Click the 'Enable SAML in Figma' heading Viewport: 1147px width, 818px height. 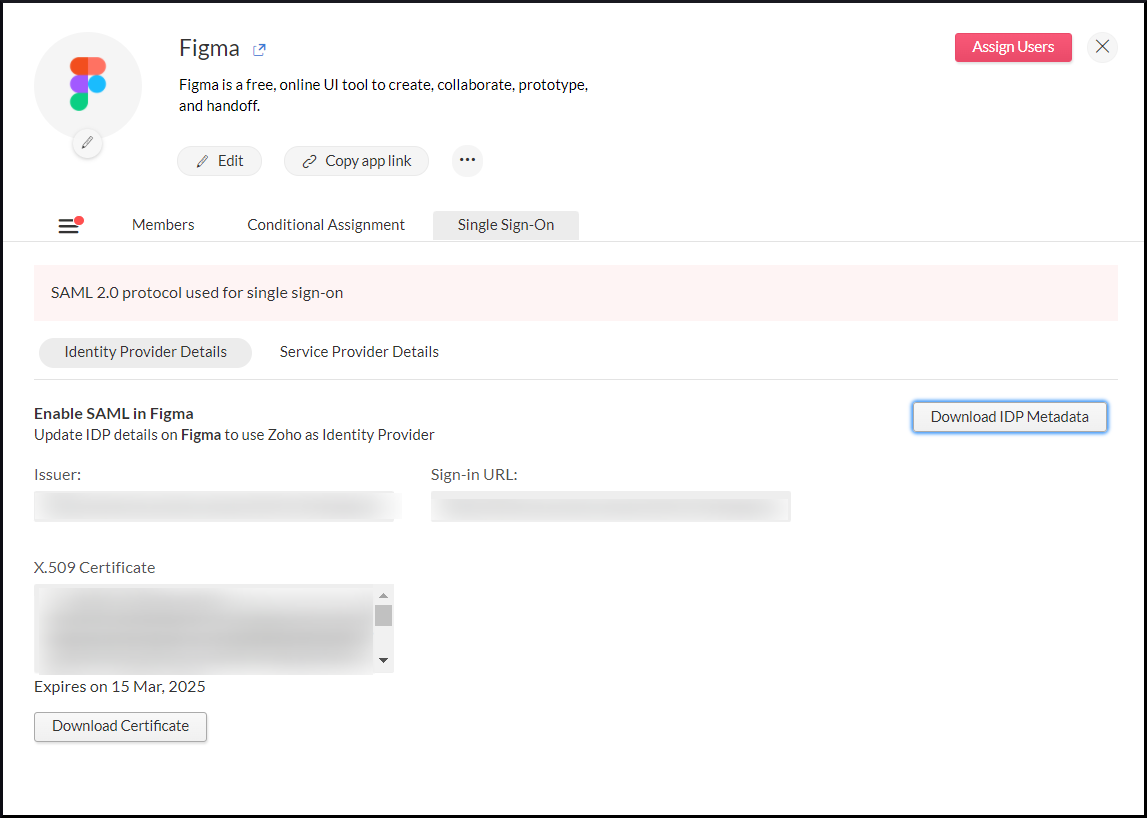pyautogui.click(x=113, y=413)
